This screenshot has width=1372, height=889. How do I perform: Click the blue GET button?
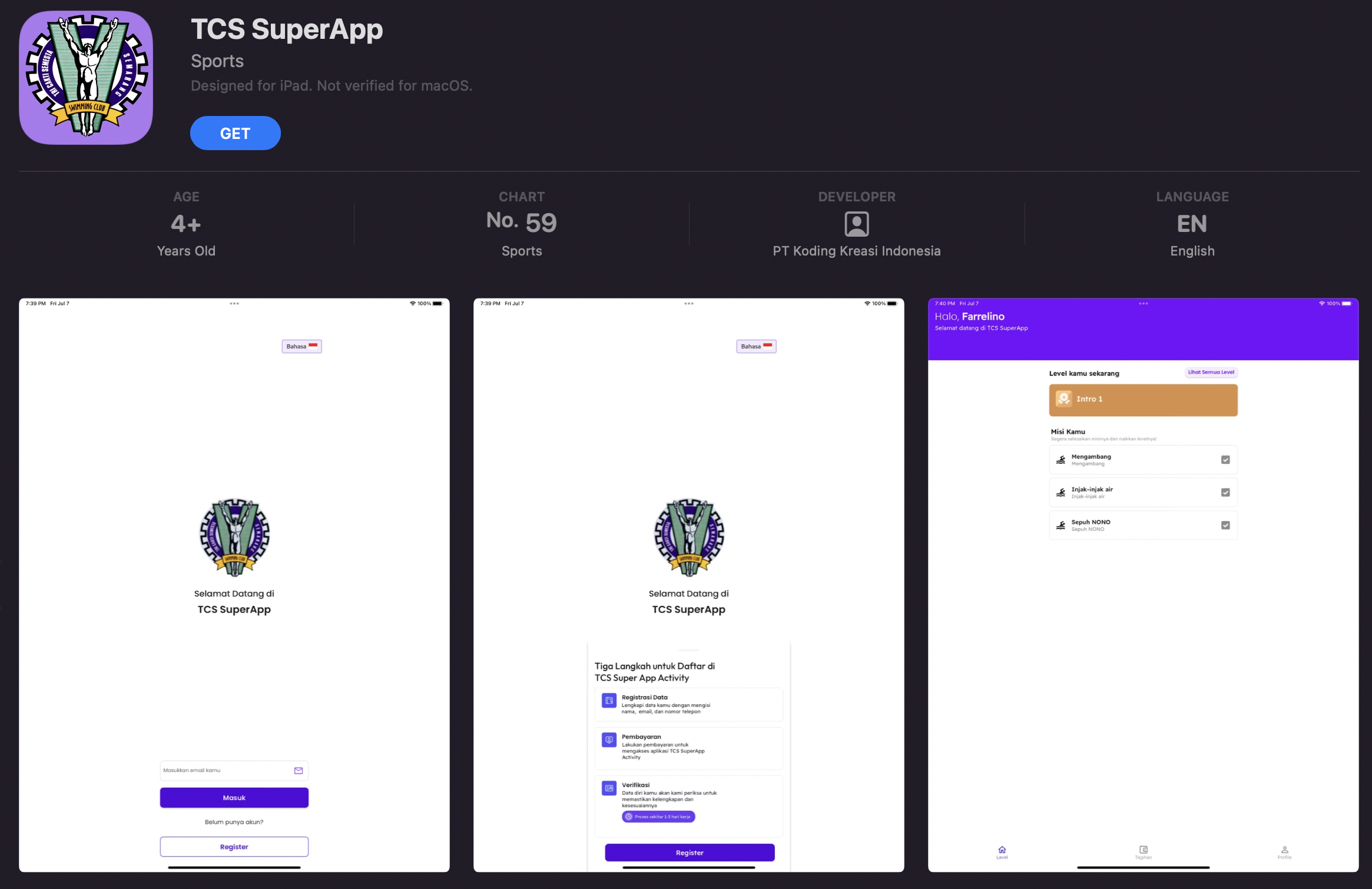pyautogui.click(x=235, y=133)
